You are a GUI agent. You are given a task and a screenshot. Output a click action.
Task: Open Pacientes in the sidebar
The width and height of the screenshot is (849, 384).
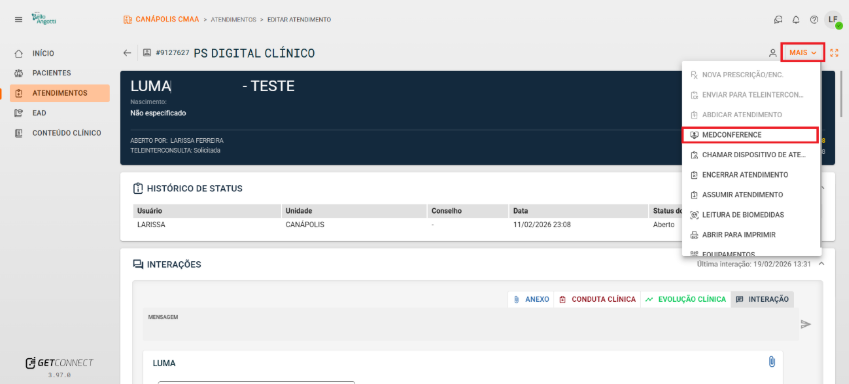pyautogui.click(x=60, y=73)
